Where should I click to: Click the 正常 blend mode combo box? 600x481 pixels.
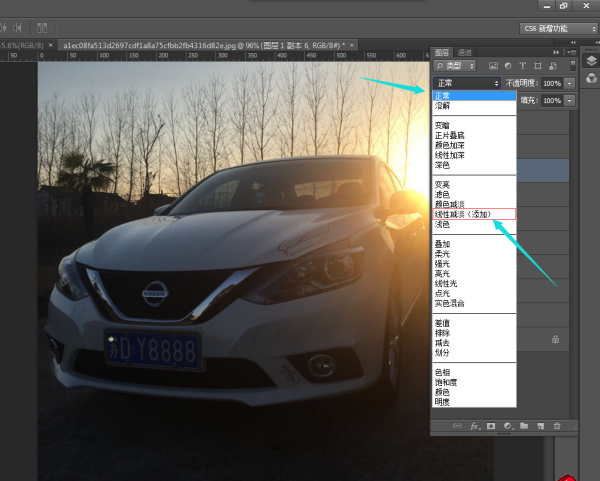(466, 83)
